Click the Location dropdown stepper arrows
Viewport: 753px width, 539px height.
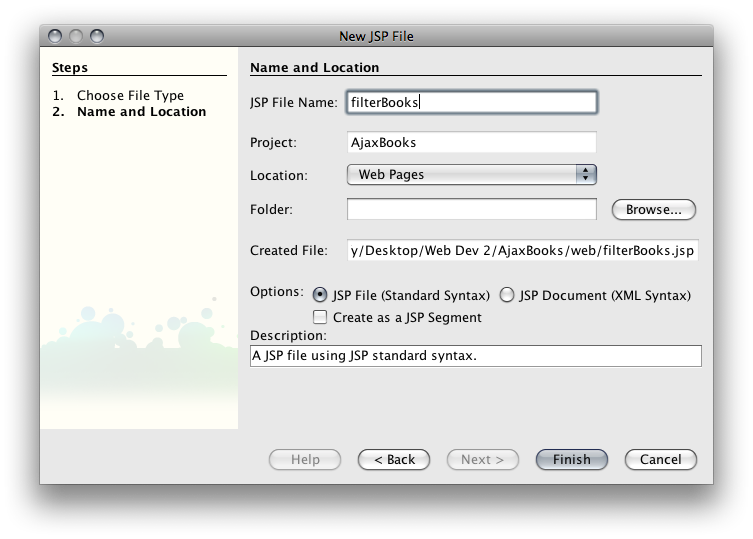tap(586, 174)
